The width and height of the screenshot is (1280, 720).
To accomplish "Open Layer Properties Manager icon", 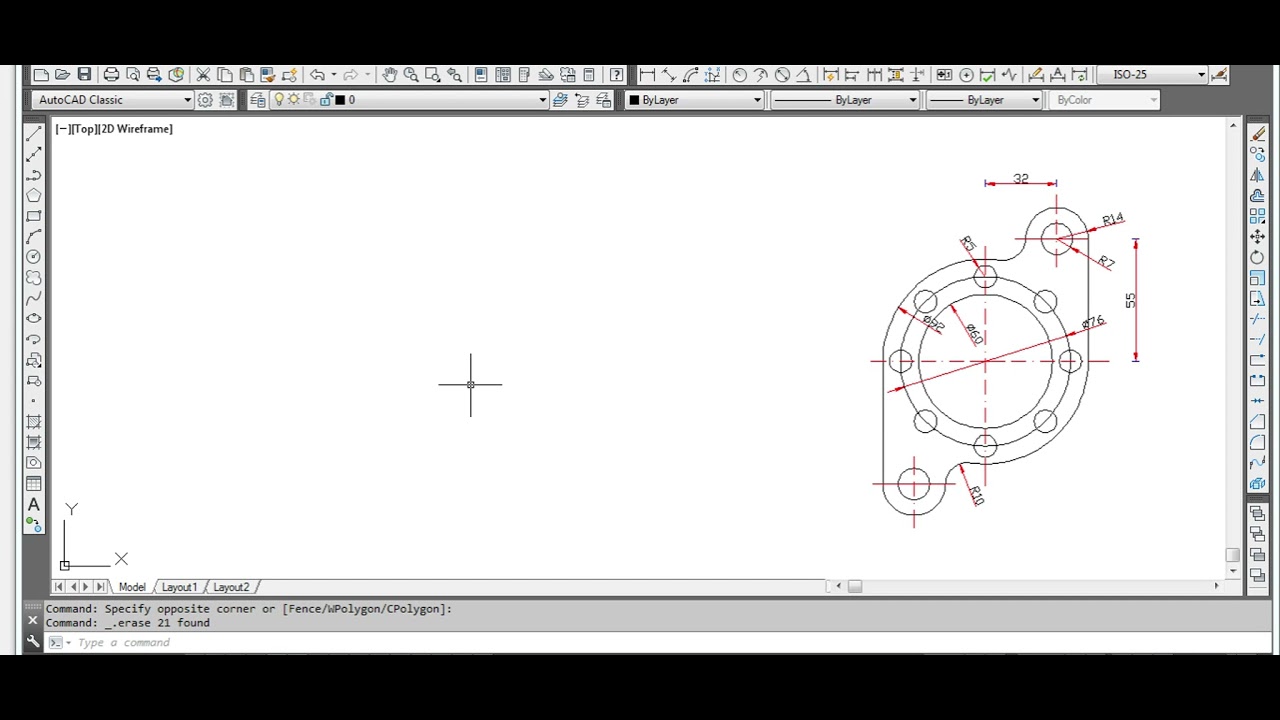I will click(257, 100).
